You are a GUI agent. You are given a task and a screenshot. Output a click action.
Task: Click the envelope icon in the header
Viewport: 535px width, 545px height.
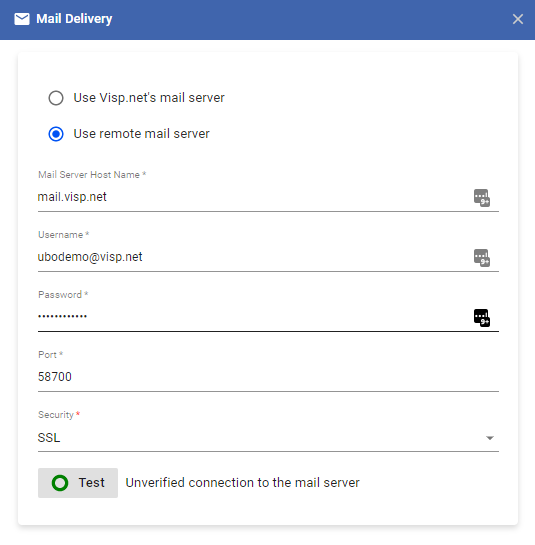click(22, 19)
